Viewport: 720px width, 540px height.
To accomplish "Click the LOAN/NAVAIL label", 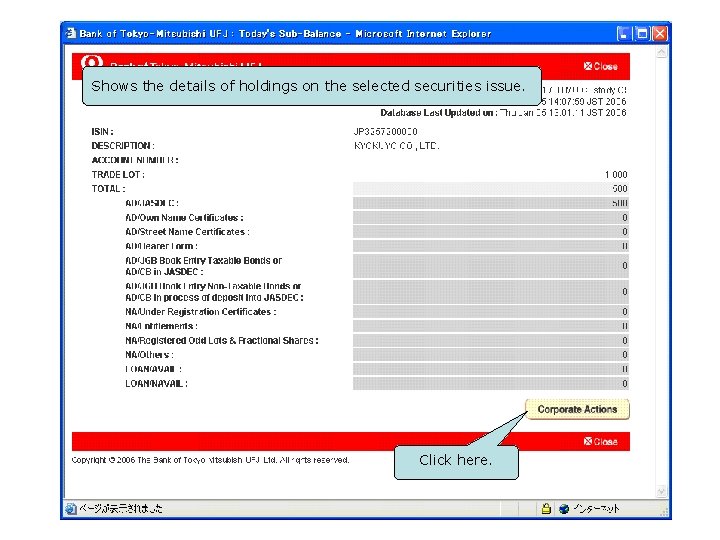I will [x=157, y=383].
